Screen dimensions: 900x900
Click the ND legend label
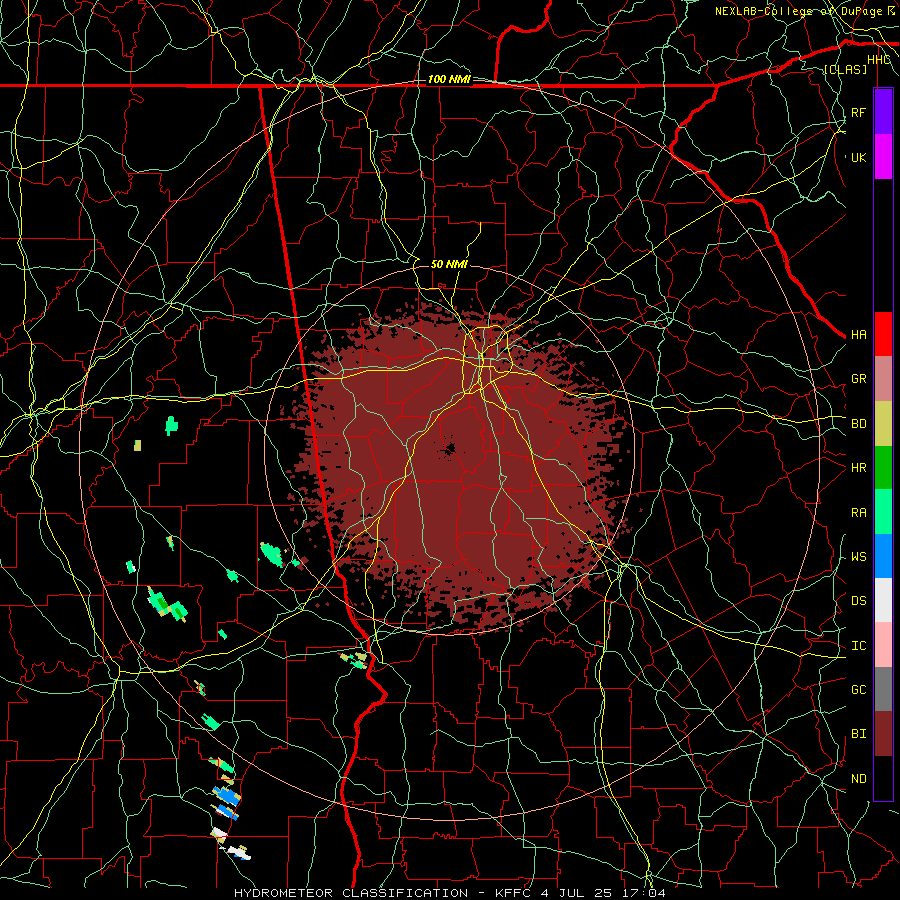pos(858,779)
